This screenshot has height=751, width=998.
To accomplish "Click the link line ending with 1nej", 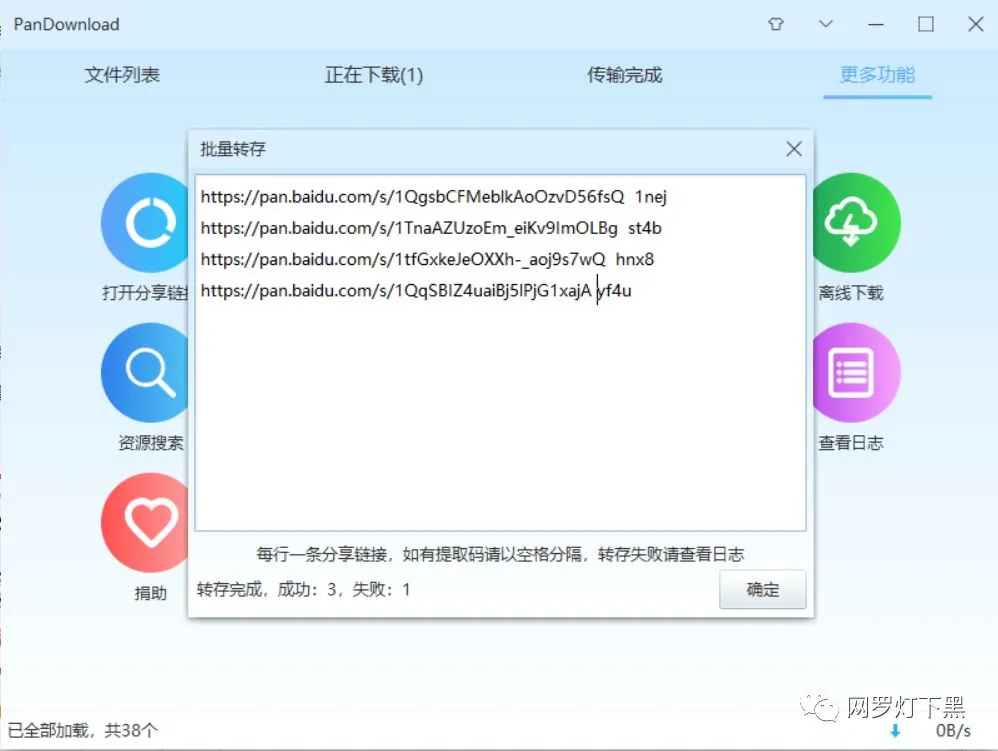I will 433,197.
